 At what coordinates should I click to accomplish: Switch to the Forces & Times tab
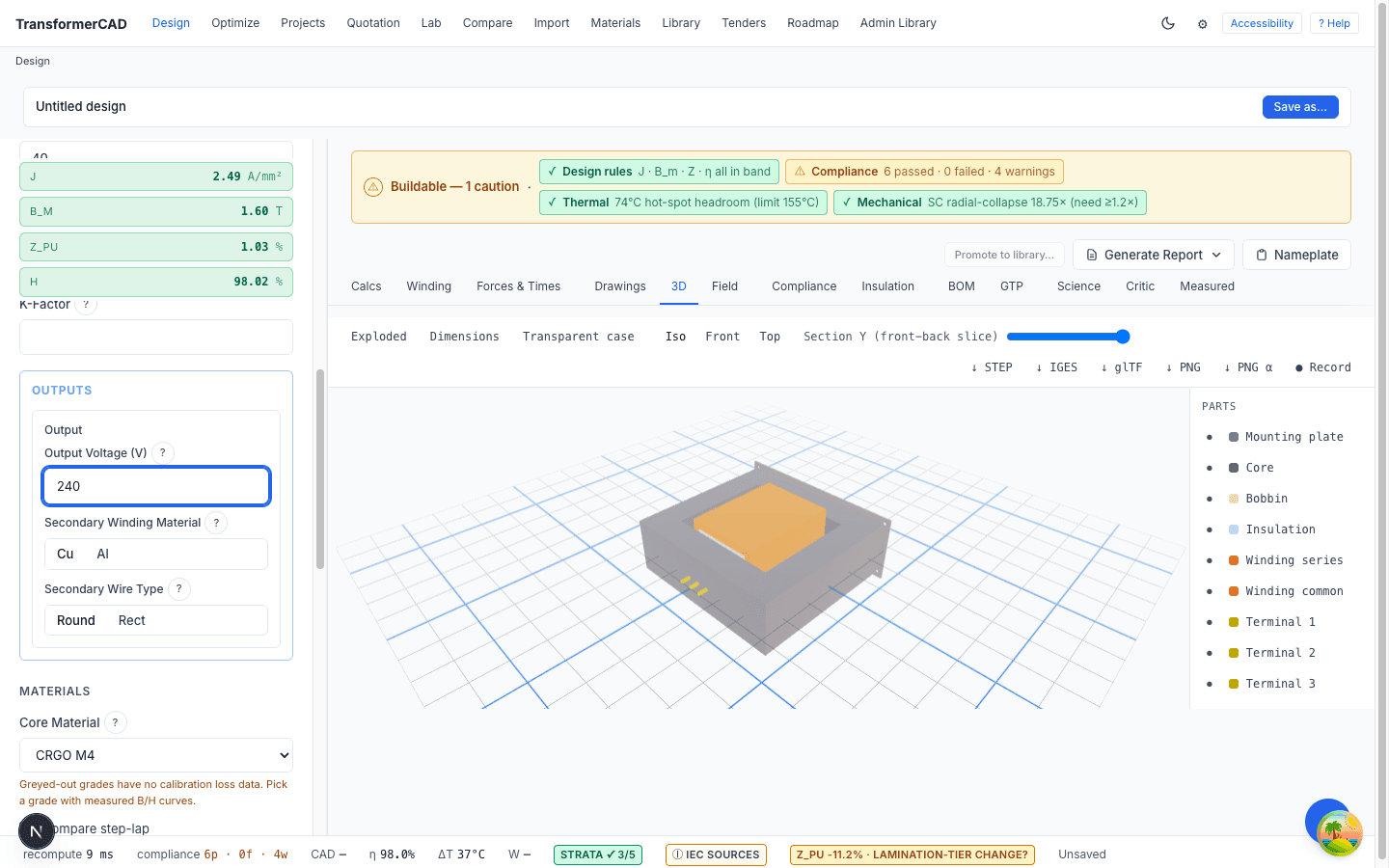pos(519,286)
